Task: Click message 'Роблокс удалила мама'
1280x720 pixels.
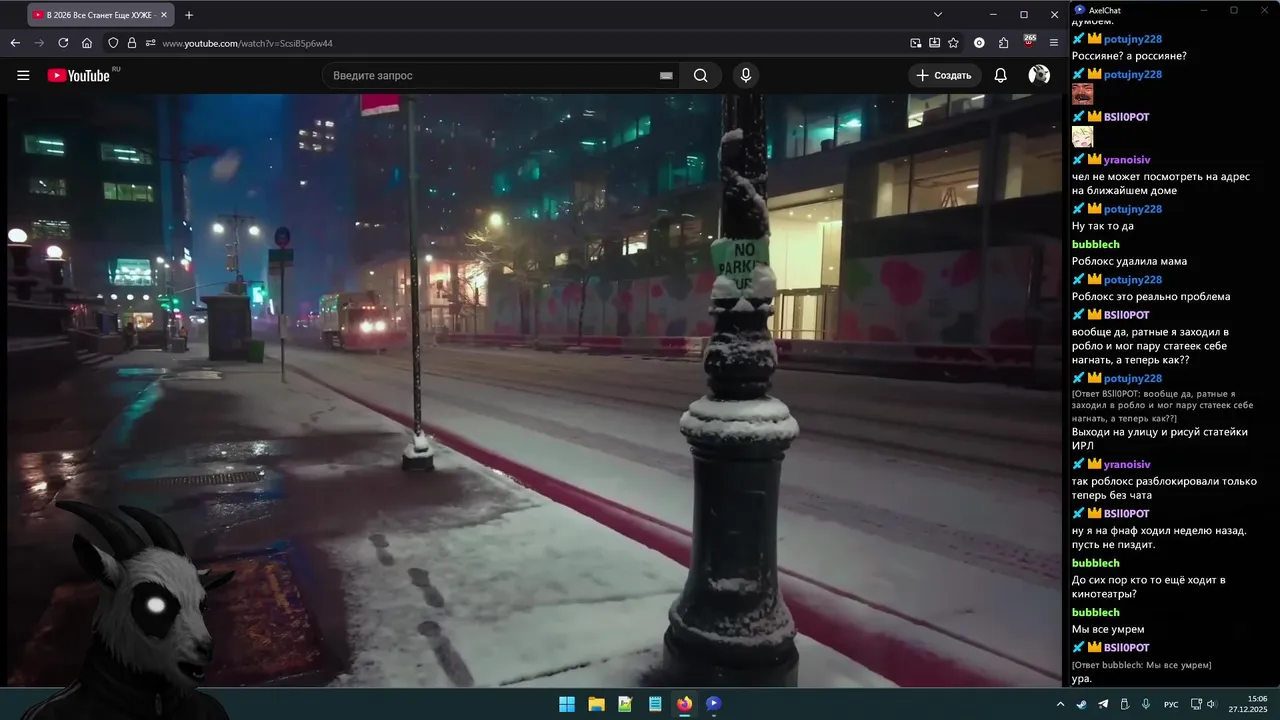Action: coord(1129,261)
